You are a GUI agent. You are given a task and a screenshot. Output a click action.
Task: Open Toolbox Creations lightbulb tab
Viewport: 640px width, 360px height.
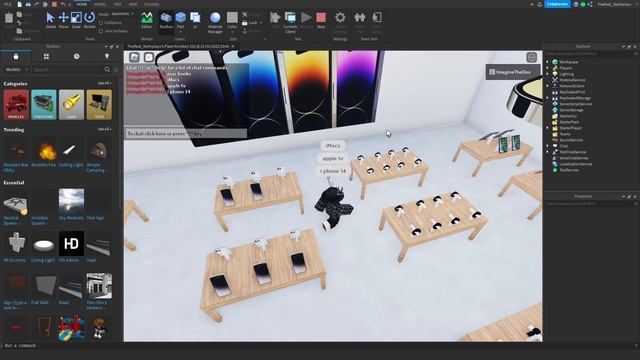click(107, 56)
